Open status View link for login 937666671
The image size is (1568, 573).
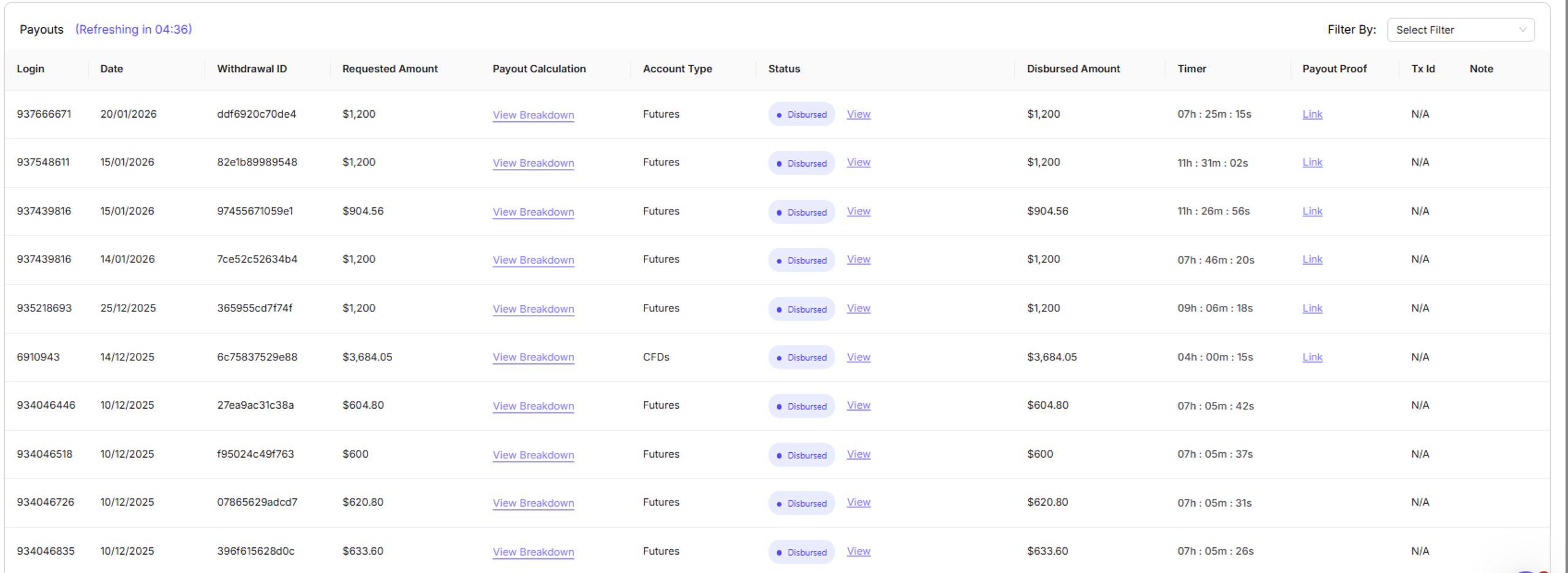click(858, 114)
